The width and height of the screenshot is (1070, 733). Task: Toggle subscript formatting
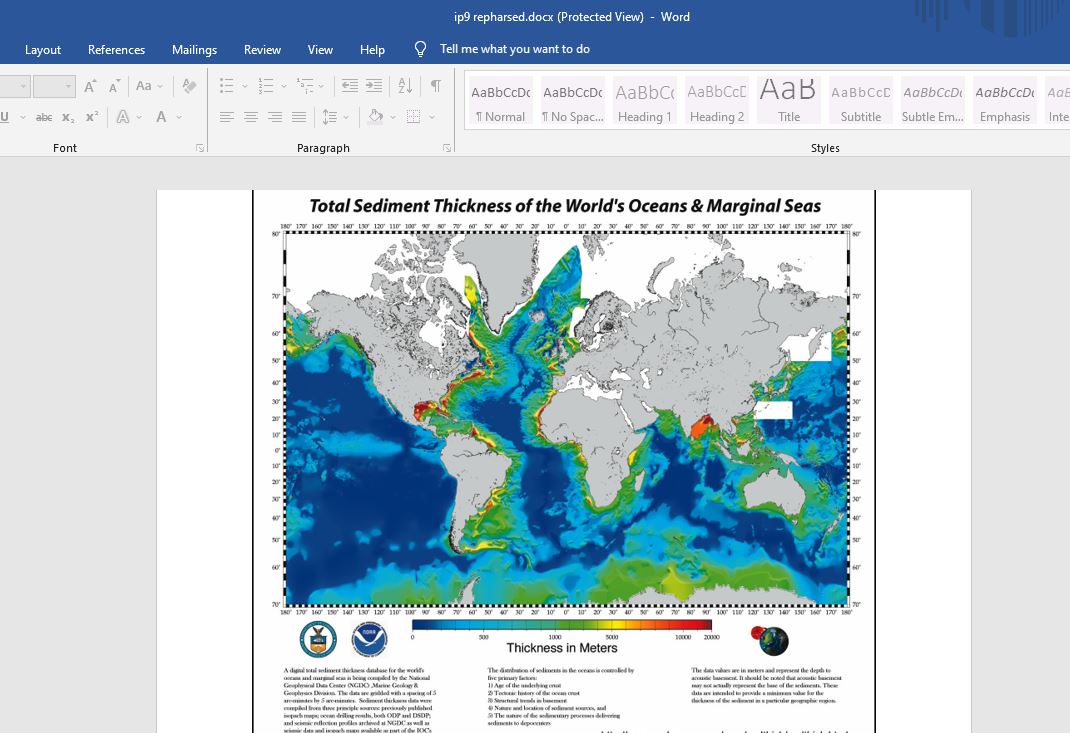(x=68, y=117)
